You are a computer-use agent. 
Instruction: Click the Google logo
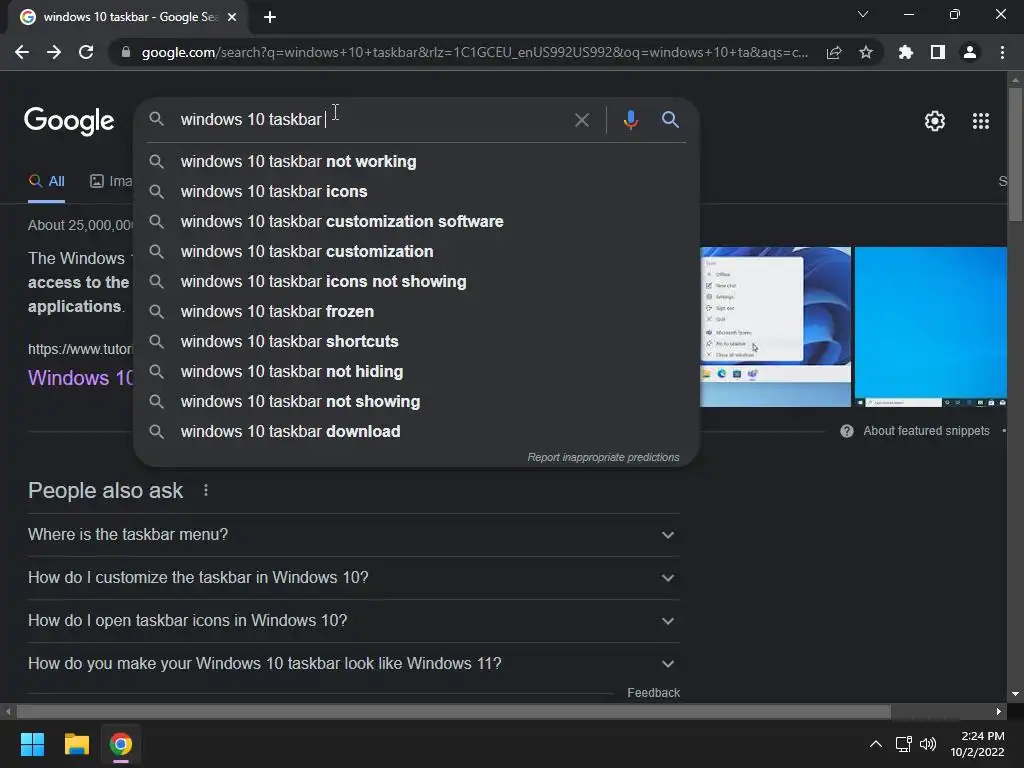(x=69, y=121)
